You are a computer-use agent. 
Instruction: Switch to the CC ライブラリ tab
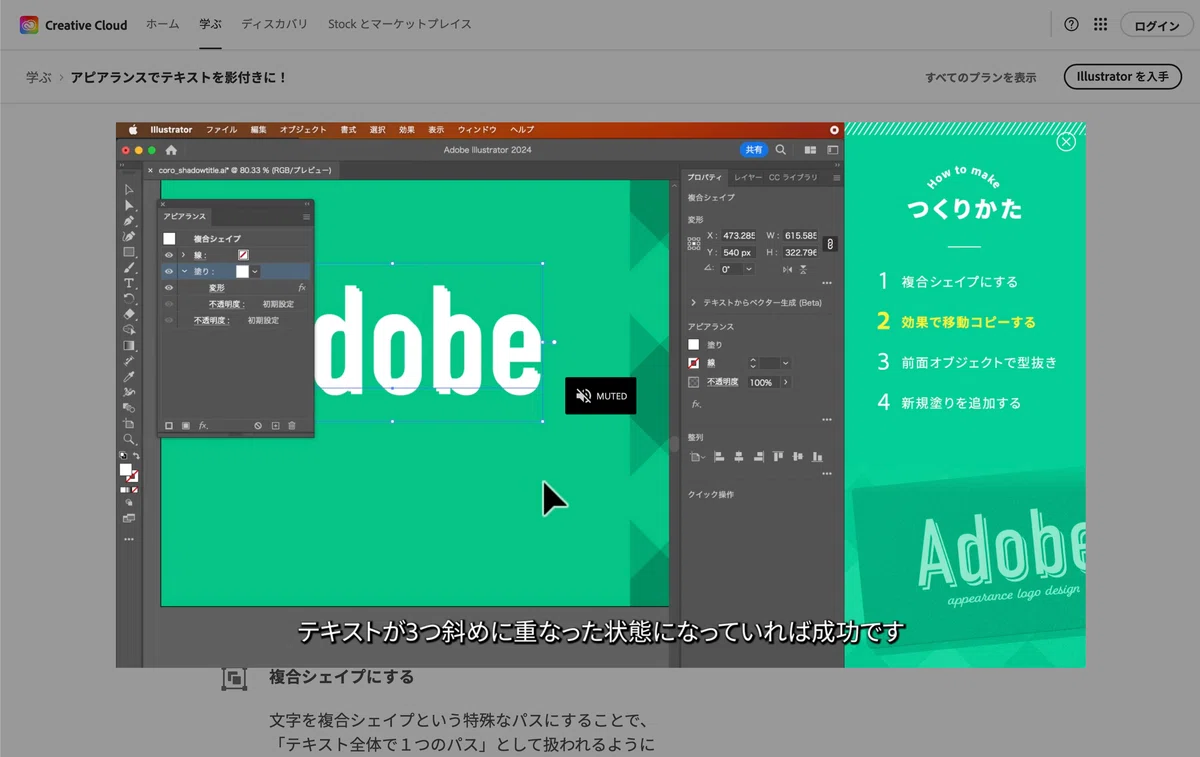pyautogui.click(x=793, y=177)
